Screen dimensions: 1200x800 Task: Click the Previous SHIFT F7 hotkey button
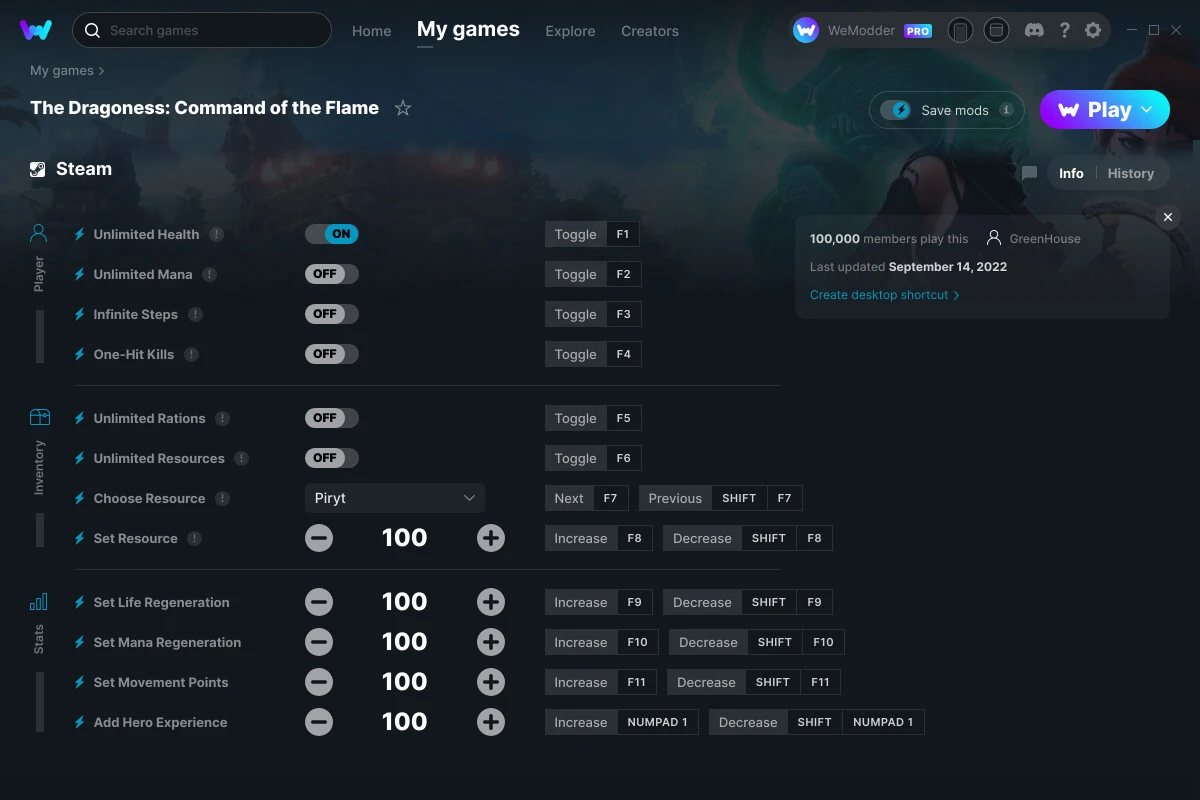coord(721,498)
